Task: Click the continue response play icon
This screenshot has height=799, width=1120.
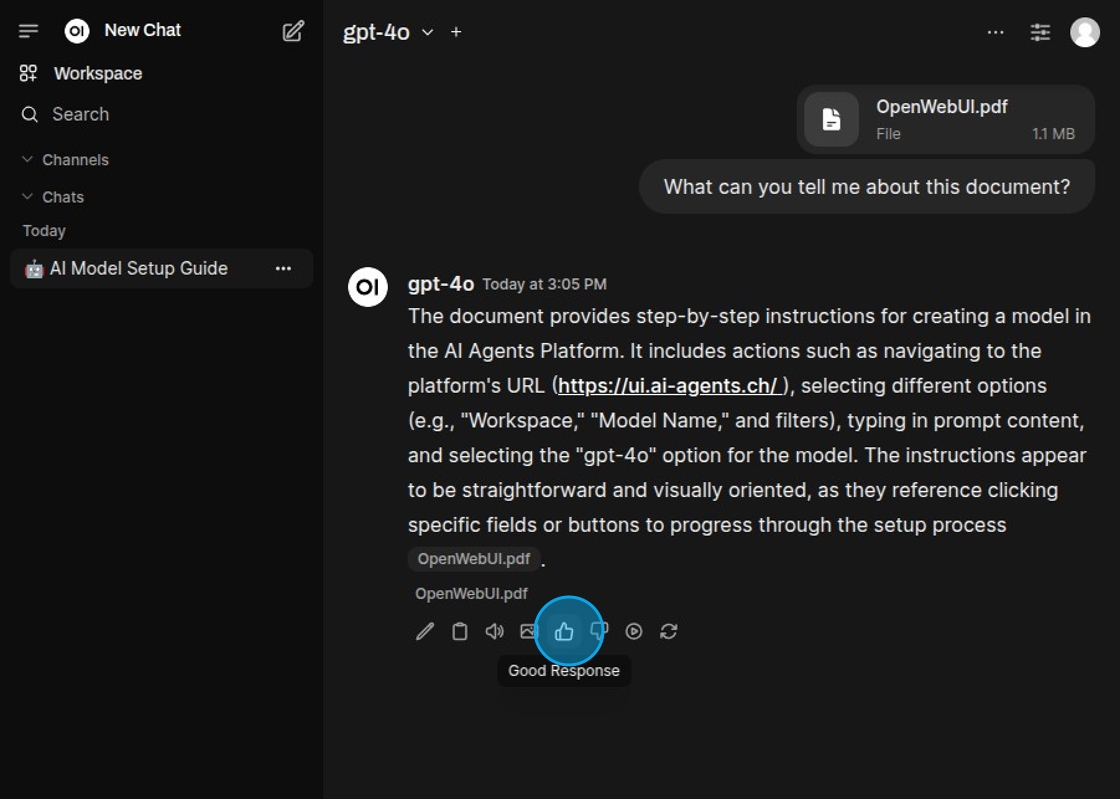Action: (x=634, y=631)
